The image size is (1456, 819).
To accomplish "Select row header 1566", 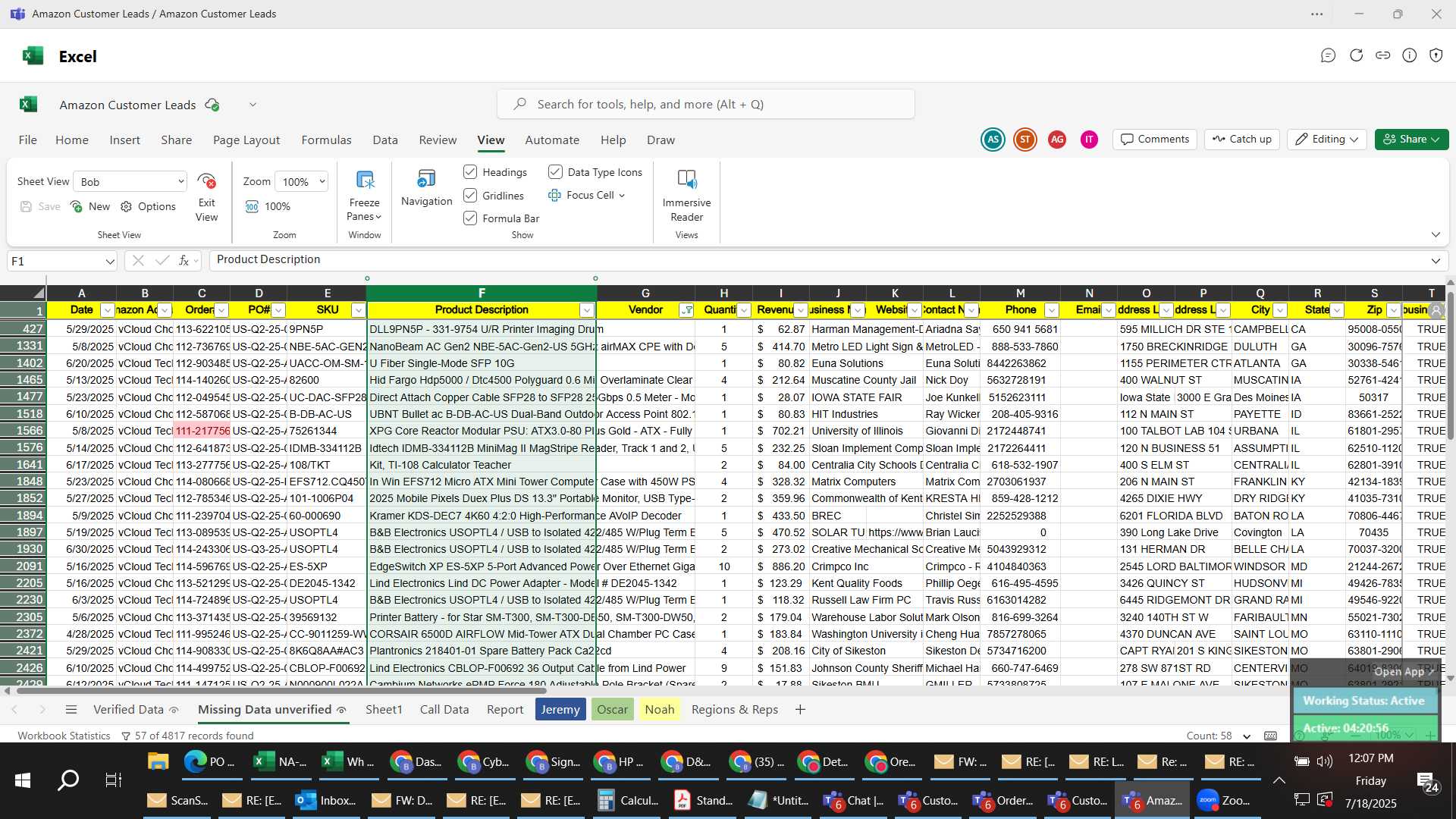I will (24, 431).
